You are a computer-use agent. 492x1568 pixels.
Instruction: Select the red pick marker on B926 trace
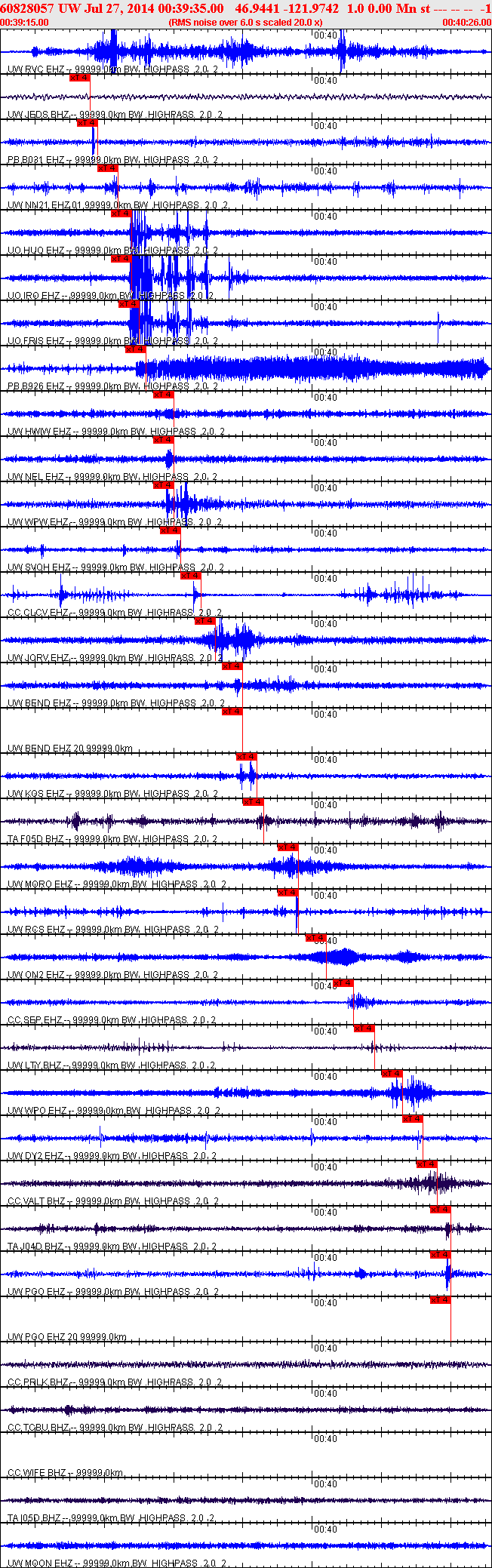tap(136, 349)
